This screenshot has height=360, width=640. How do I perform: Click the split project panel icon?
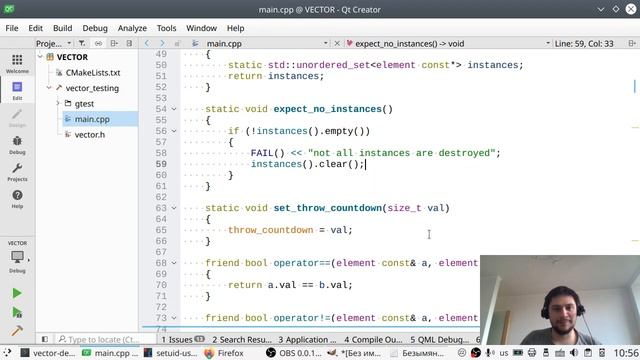pyautogui.click(x=114, y=43)
